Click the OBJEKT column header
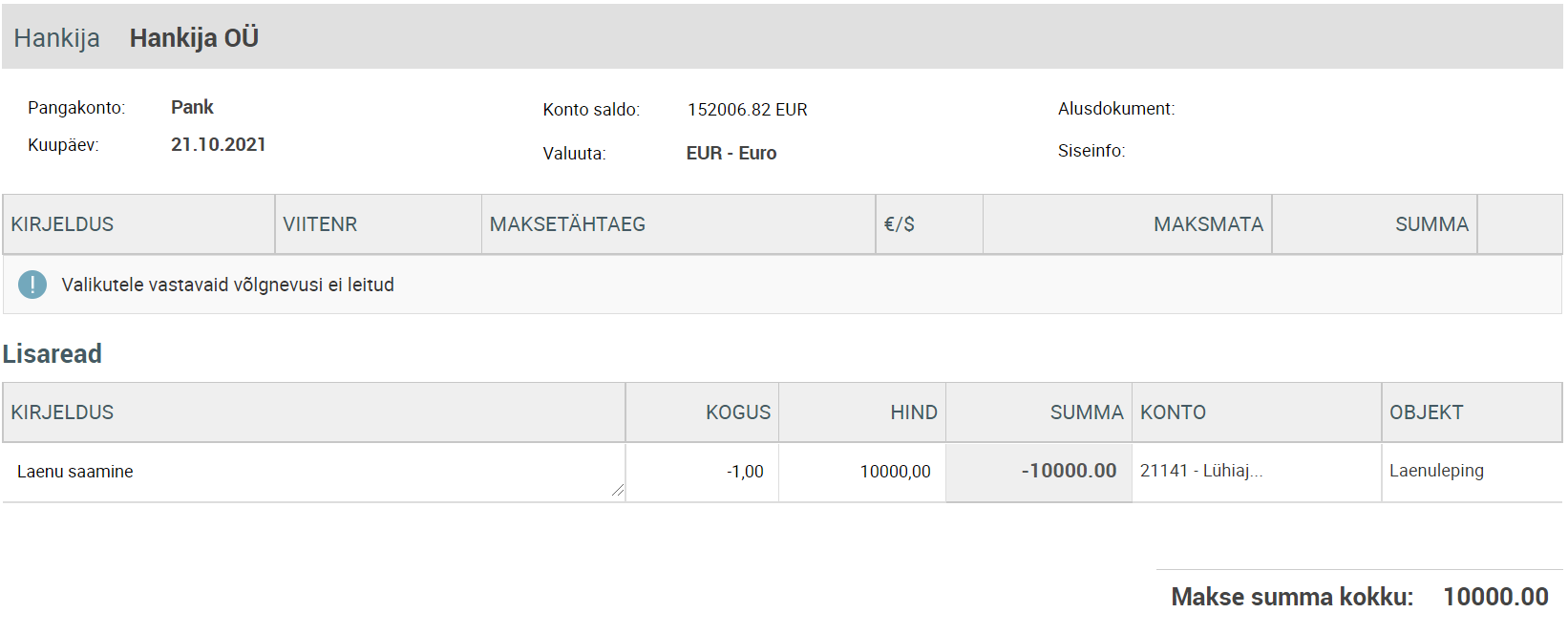Screen dimensions: 1568x634 (1426, 412)
